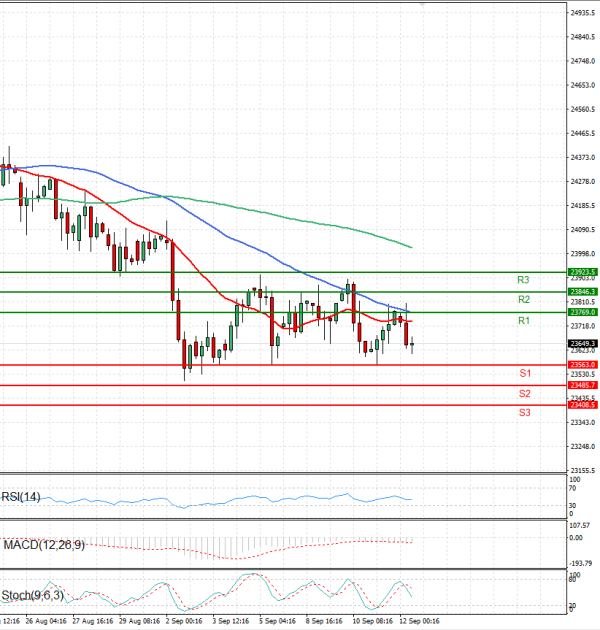The width and height of the screenshot is (600, 630).
Task: Click the 24373.0 price axis value
Action: coord(583,158)
